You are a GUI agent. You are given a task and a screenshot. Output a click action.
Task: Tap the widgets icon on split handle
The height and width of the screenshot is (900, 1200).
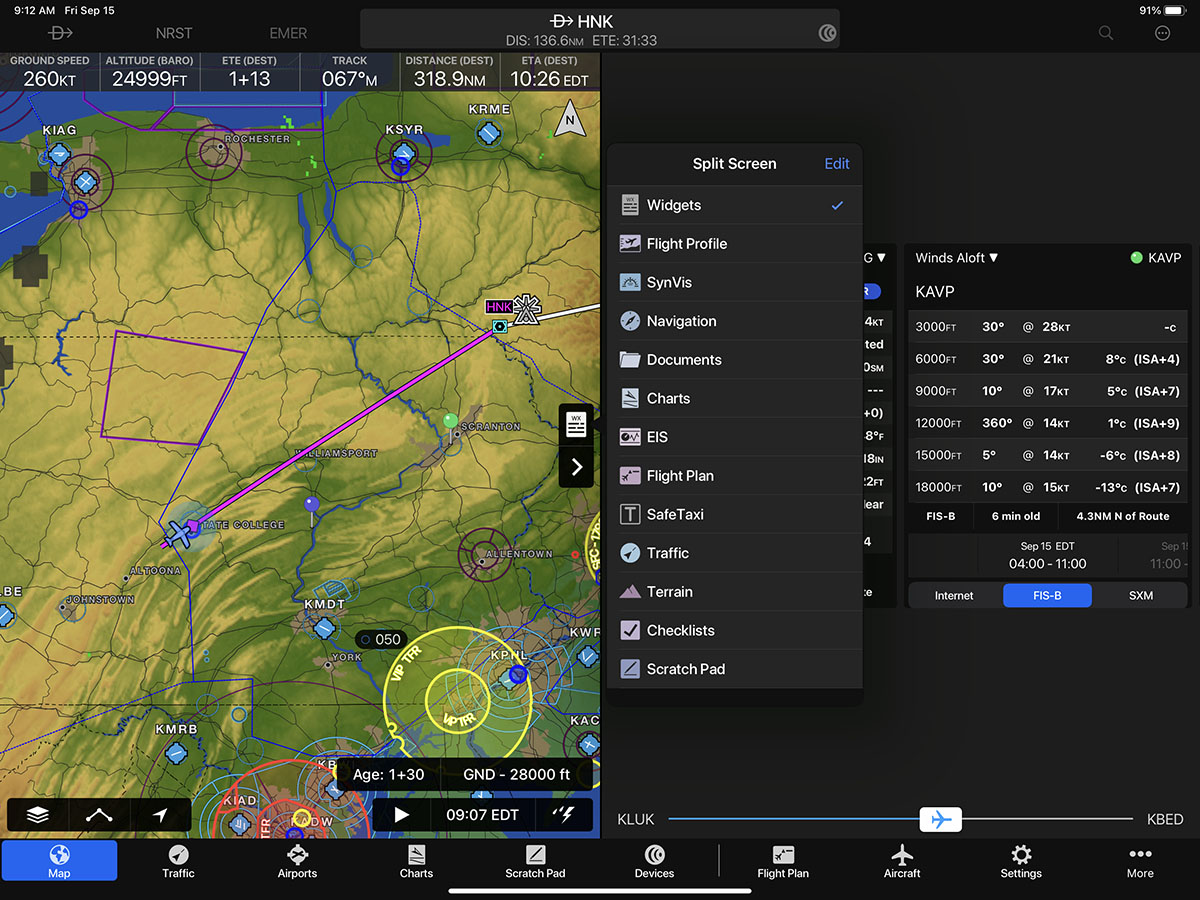tap(576, 425)
